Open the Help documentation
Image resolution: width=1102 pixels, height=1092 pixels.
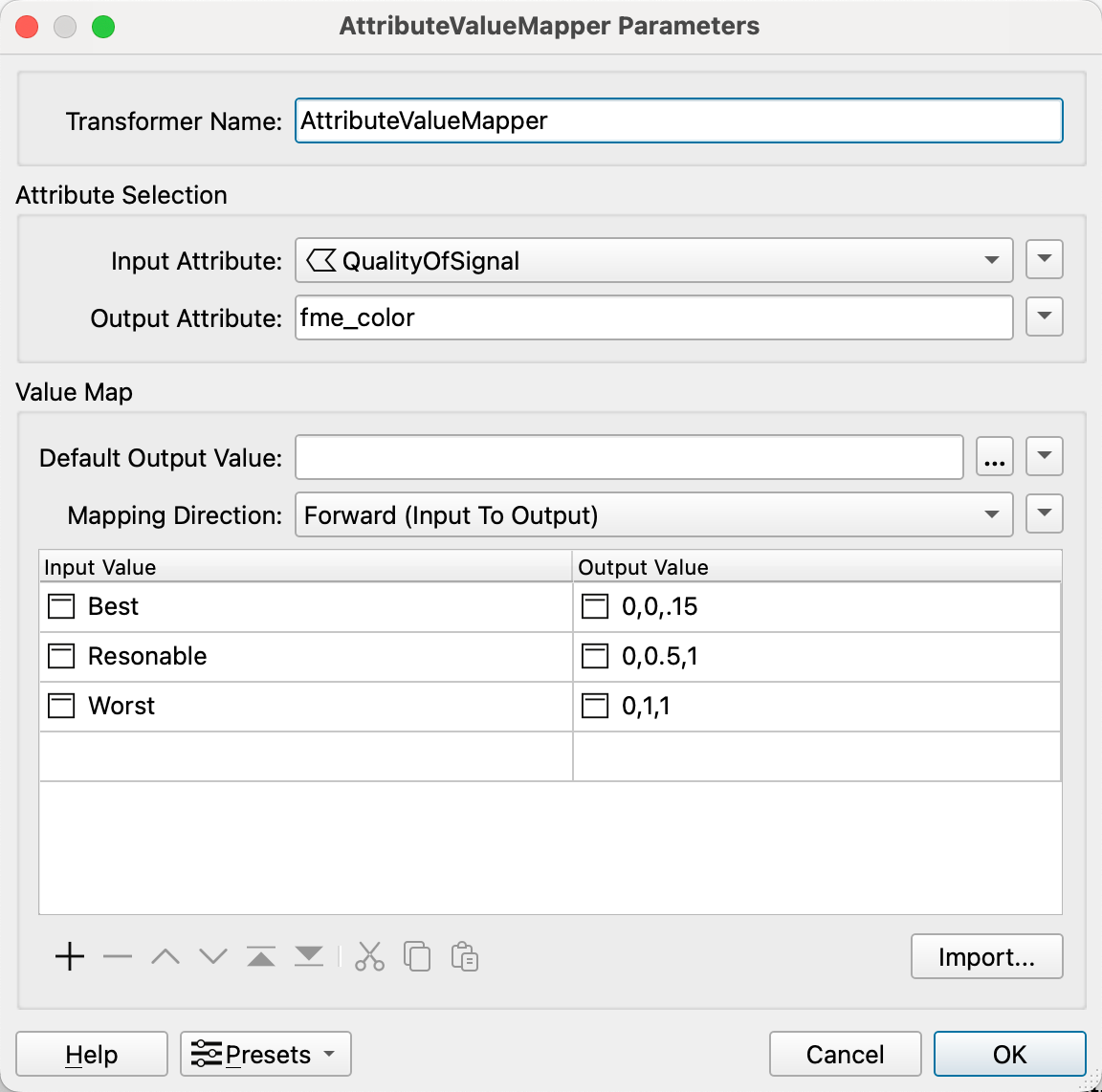pos(92,1054)
